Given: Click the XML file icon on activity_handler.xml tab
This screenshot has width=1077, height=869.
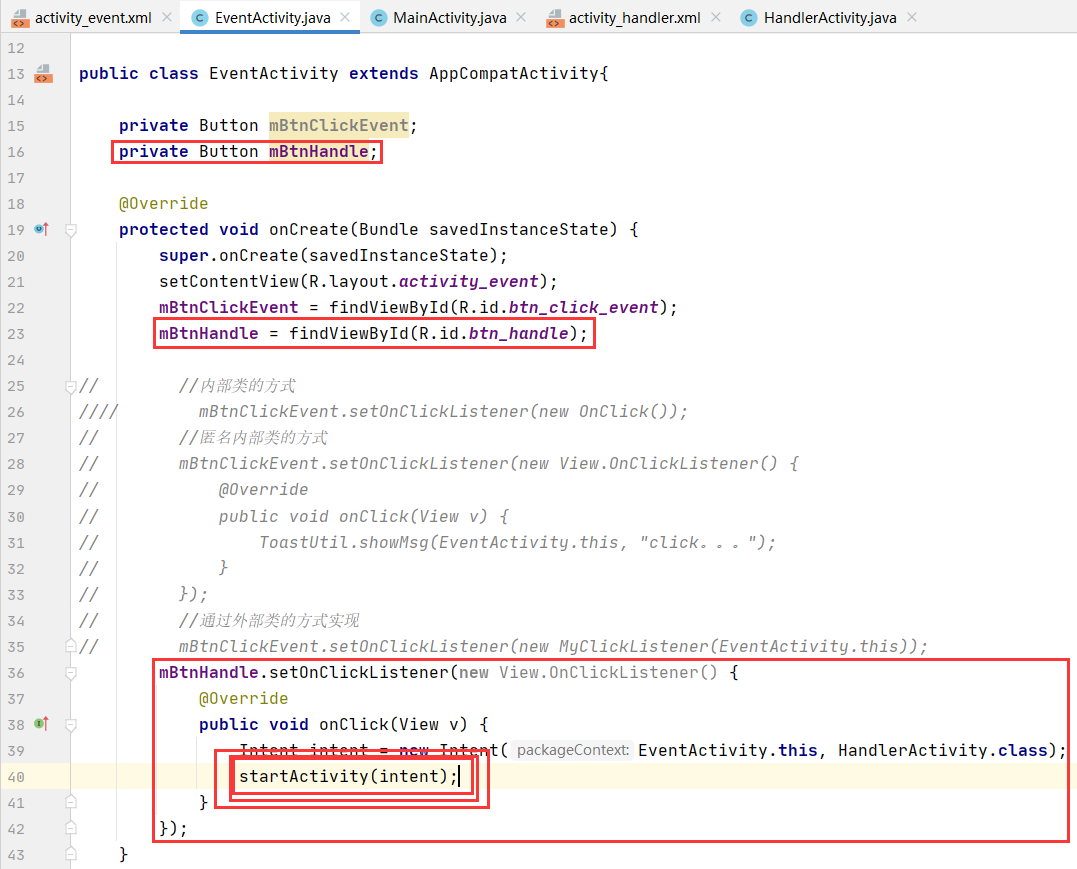Looking at the screenshot, I should click(x=554, y=18).
